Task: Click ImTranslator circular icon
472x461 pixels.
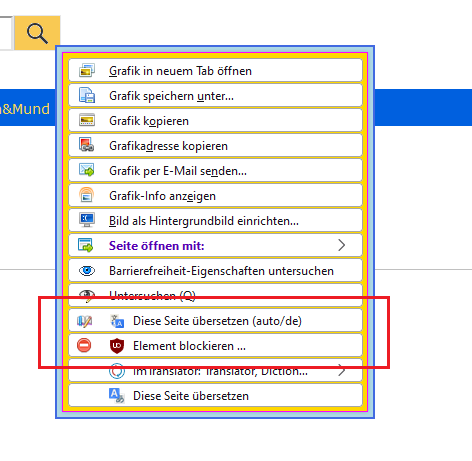Action: click(x=117, y=371)
